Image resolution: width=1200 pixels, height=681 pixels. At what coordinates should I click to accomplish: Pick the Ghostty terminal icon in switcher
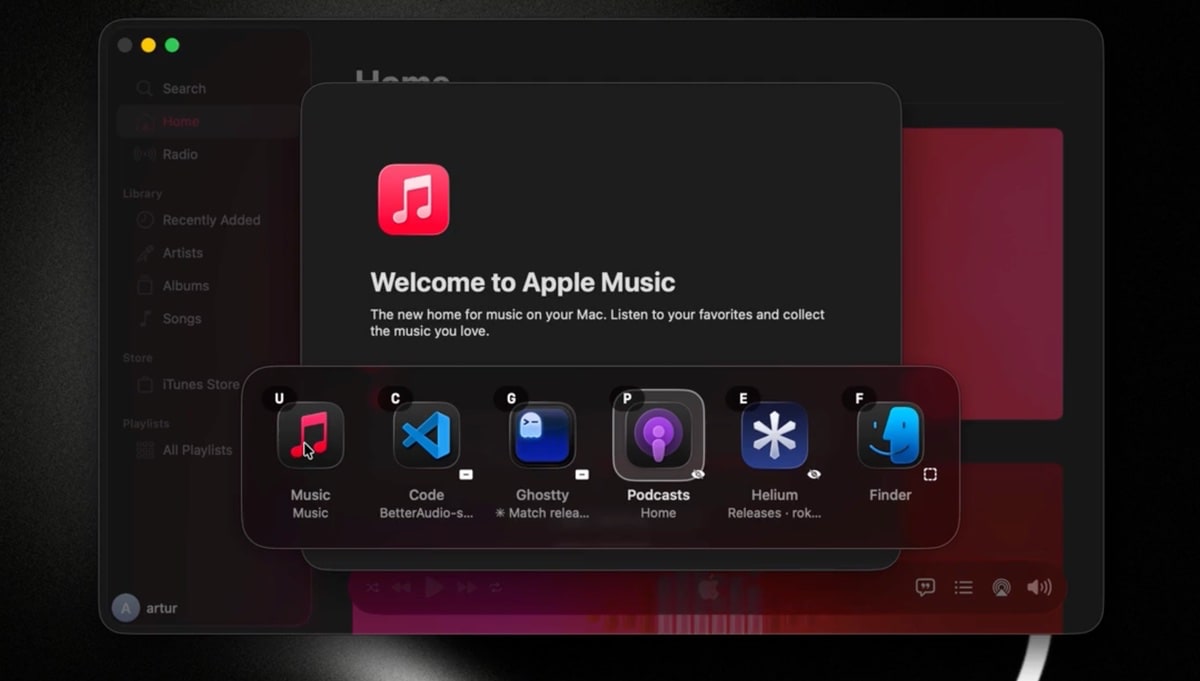(x=542, y=435)
